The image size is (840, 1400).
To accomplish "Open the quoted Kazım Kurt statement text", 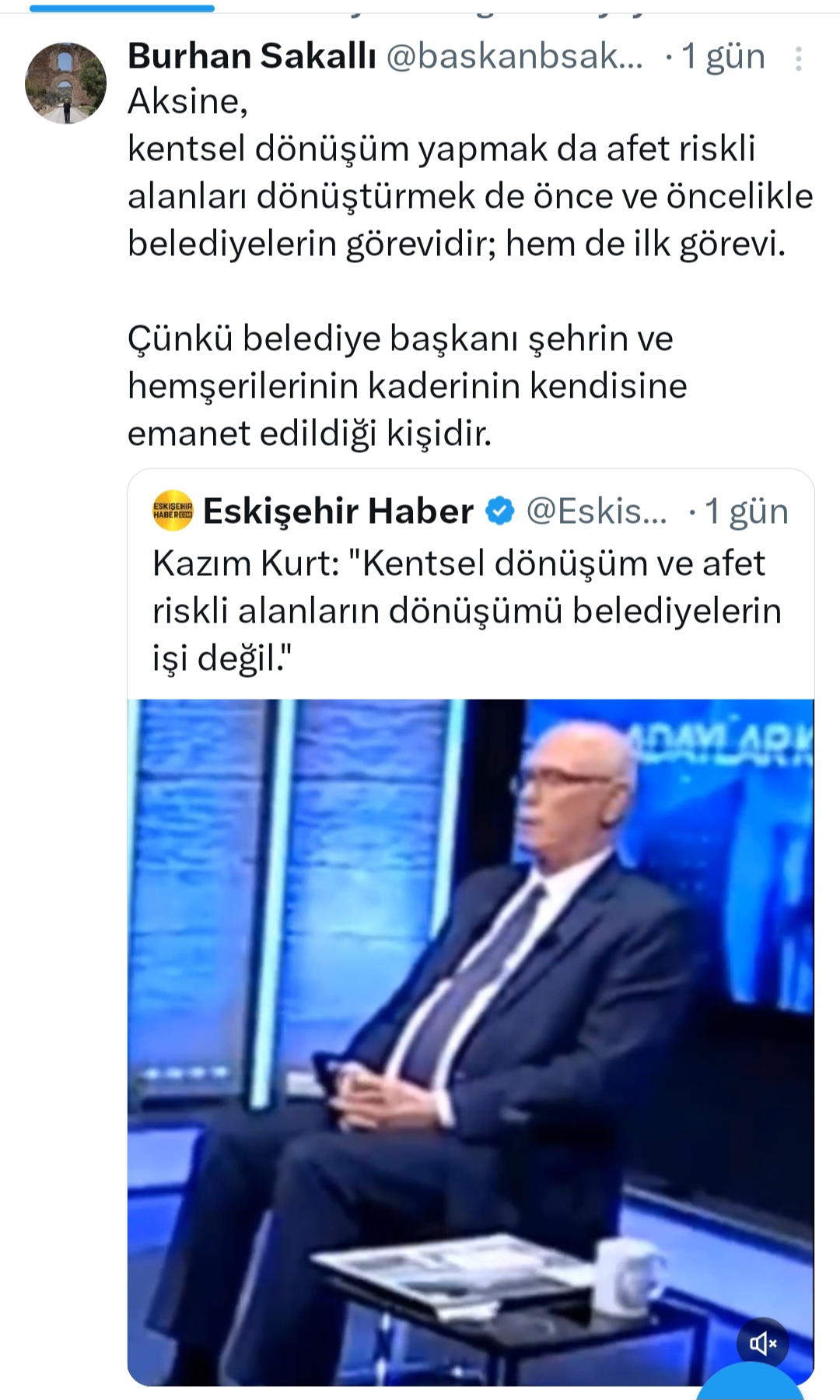I will point(467,610).
